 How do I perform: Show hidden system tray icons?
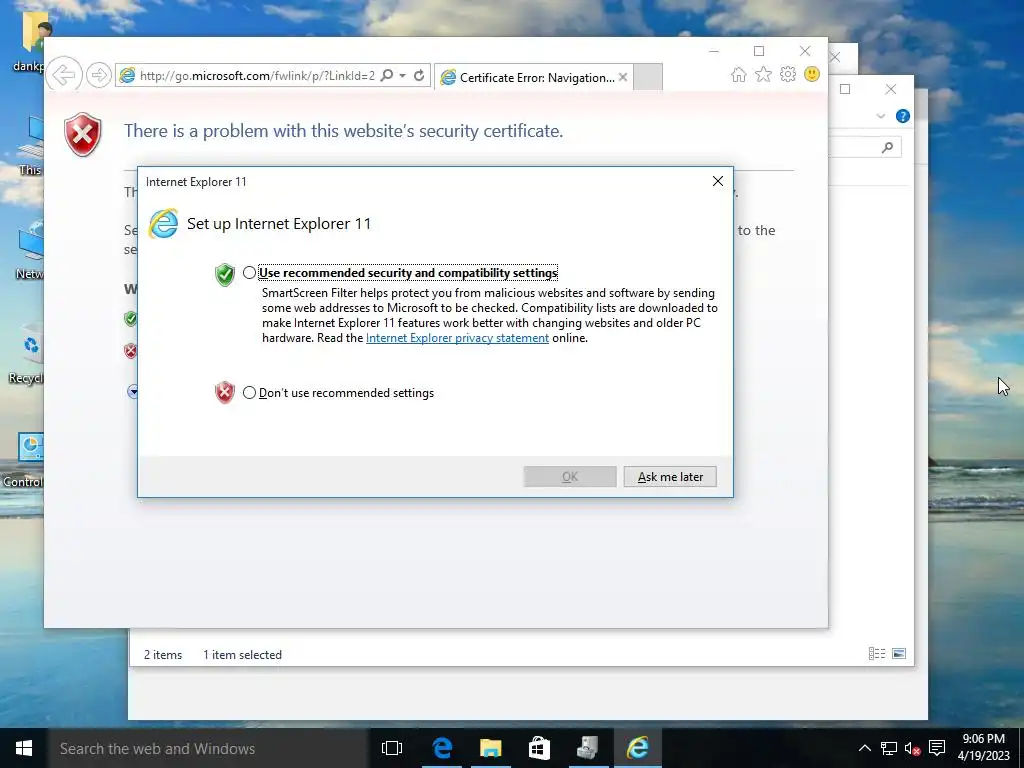(865, 748)
